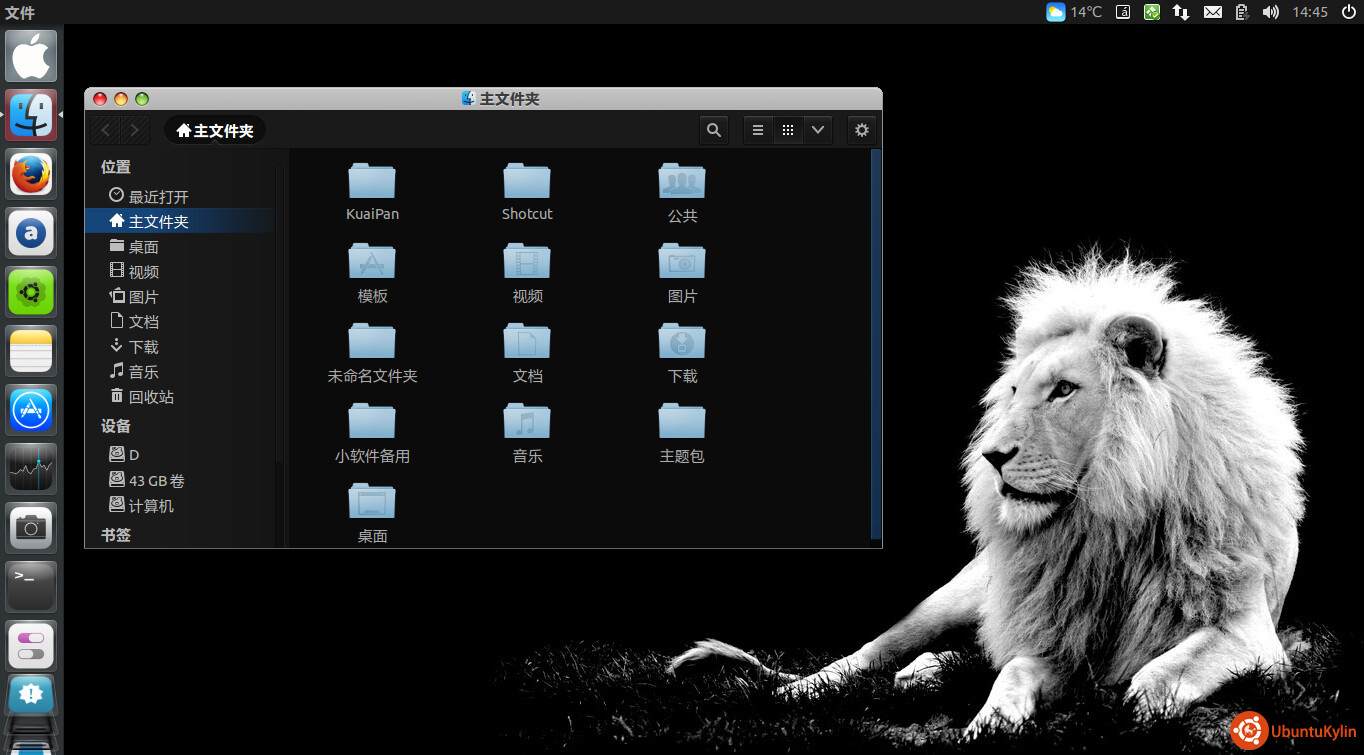Switch to icon grid view
This screenshot has height=755, width=1364.
788,130
